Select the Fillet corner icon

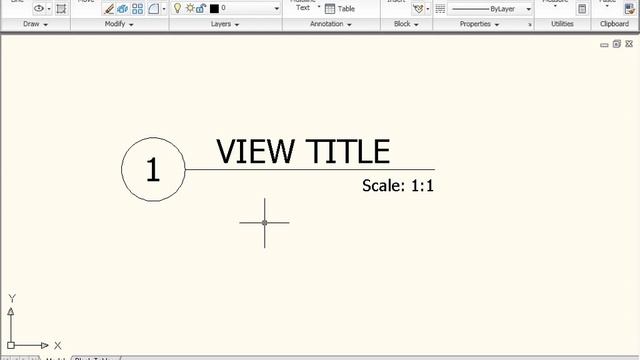(x=153, y=9)
